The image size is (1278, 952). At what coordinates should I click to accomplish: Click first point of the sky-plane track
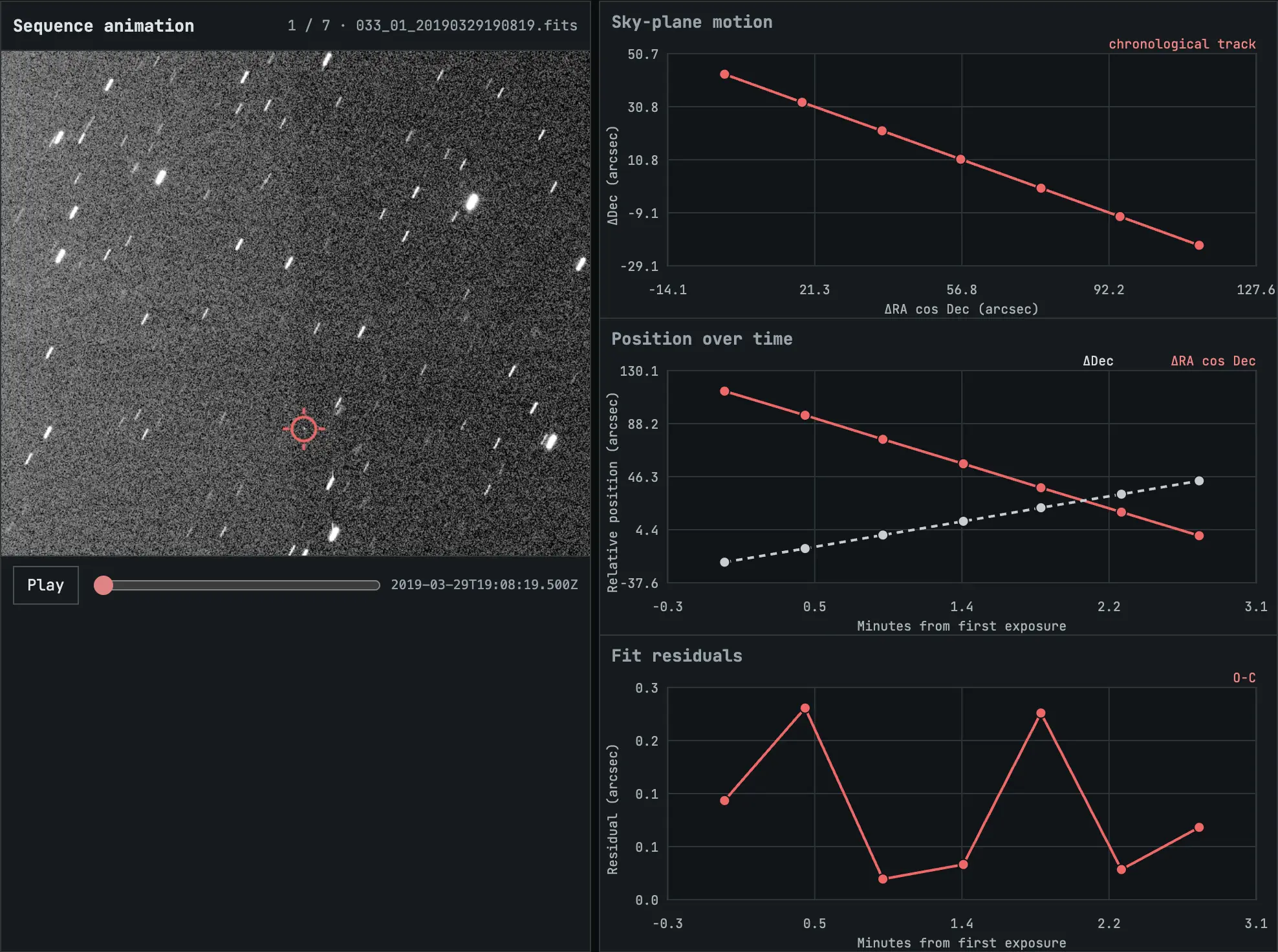[724, 74]
